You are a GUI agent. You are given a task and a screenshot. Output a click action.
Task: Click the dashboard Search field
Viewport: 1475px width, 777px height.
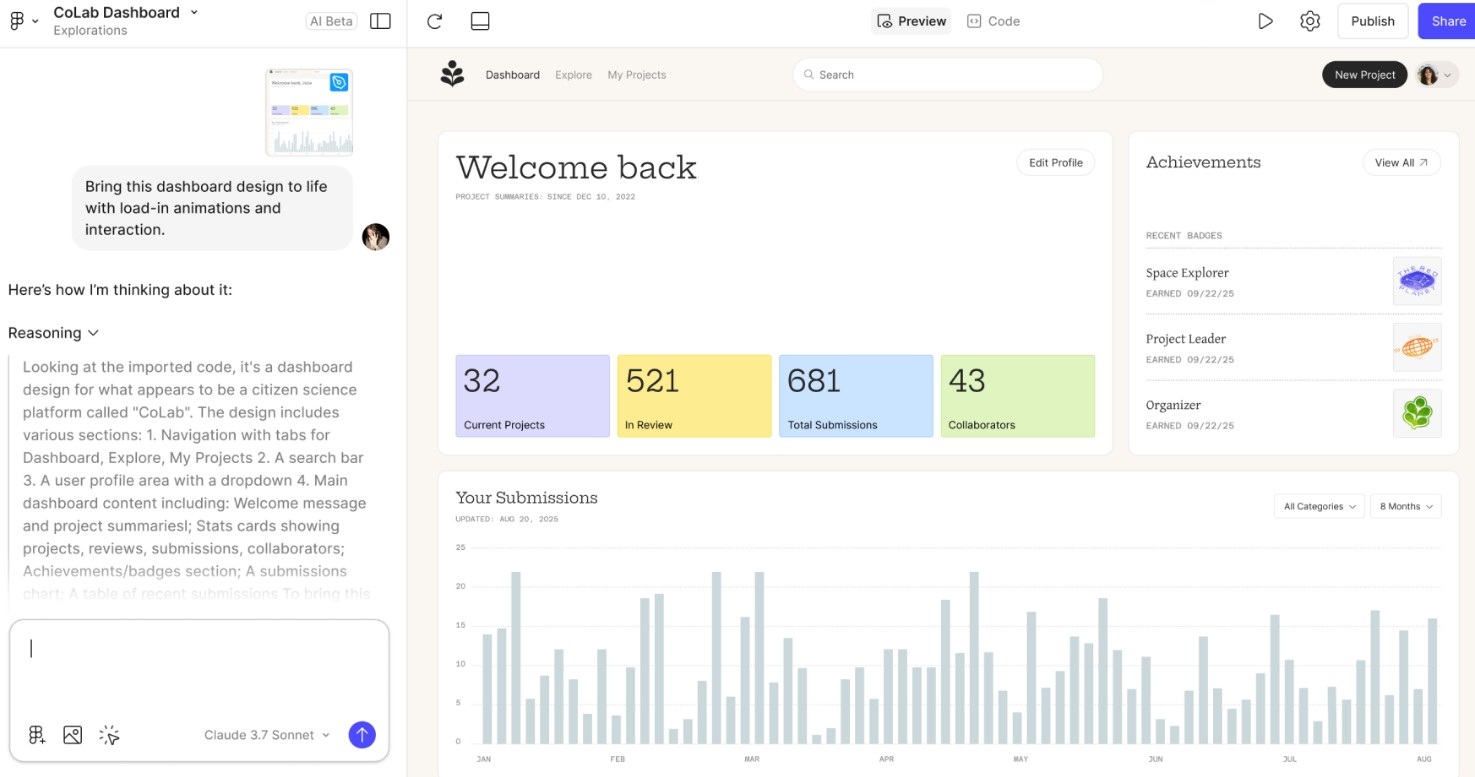[x=947, y=75]
